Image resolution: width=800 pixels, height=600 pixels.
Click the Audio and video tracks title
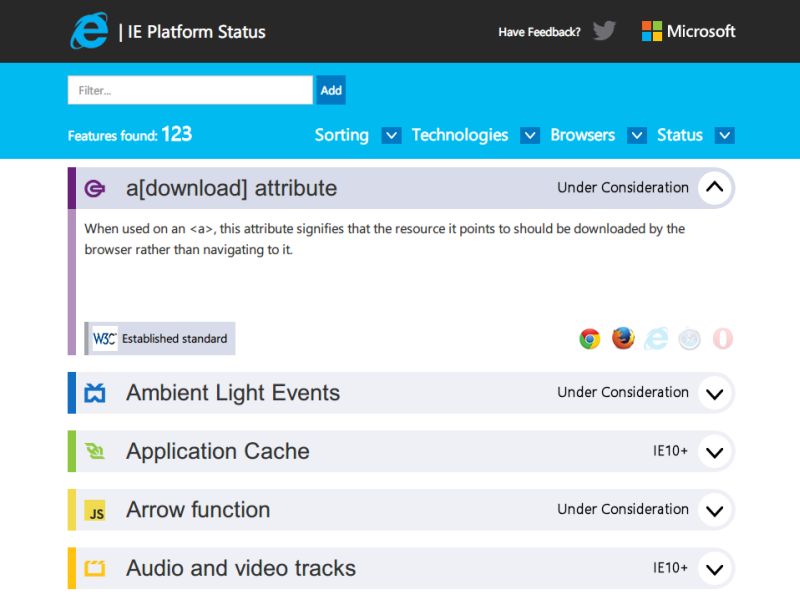click(x=241, y=568)
